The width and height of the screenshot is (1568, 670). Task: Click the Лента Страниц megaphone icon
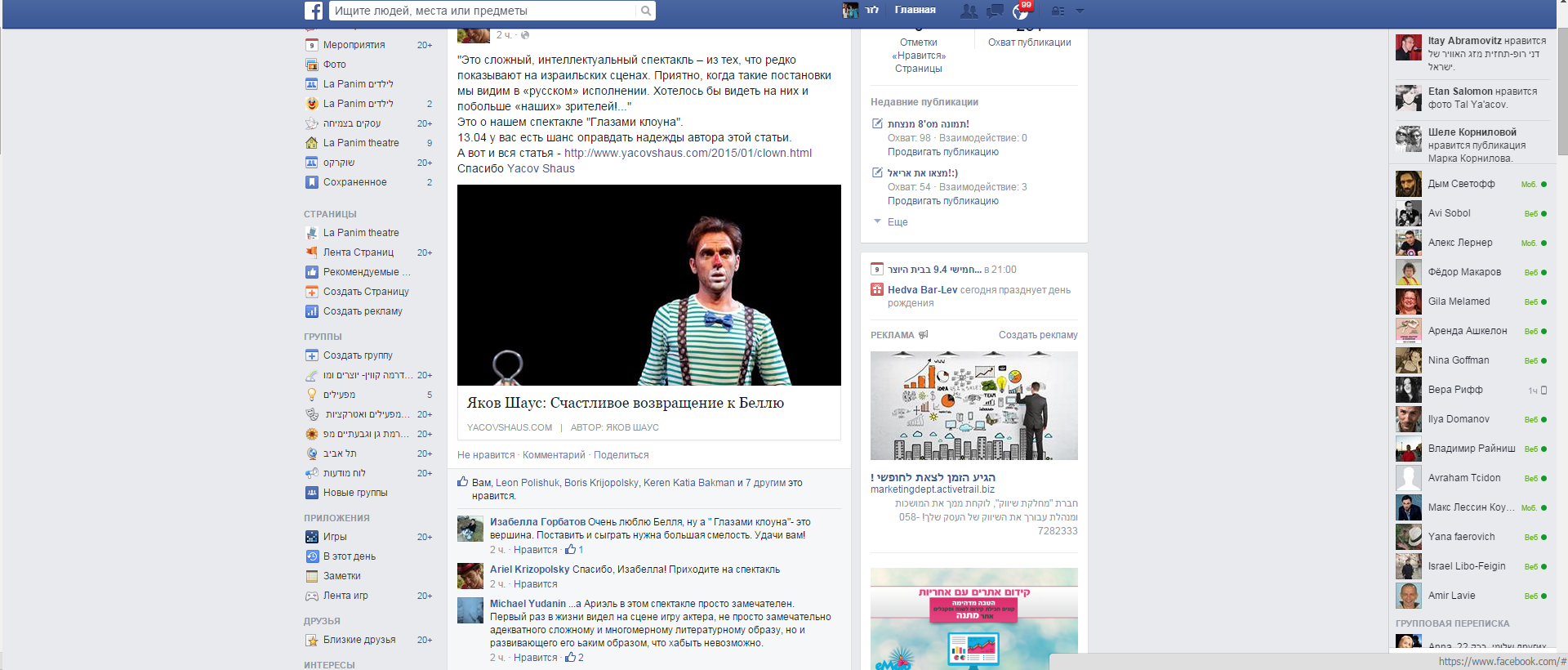[x=311, y=252]
